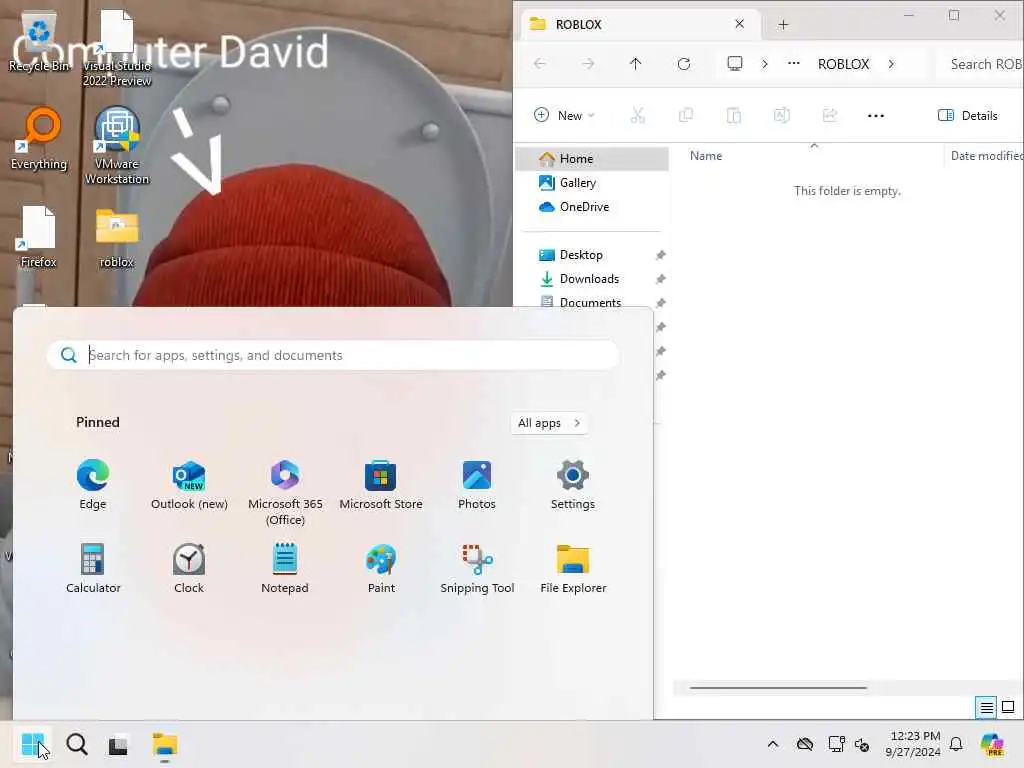Open See more options in Explorer toolbar
The height and width of the screenshot is (768, 1024).
876,116
